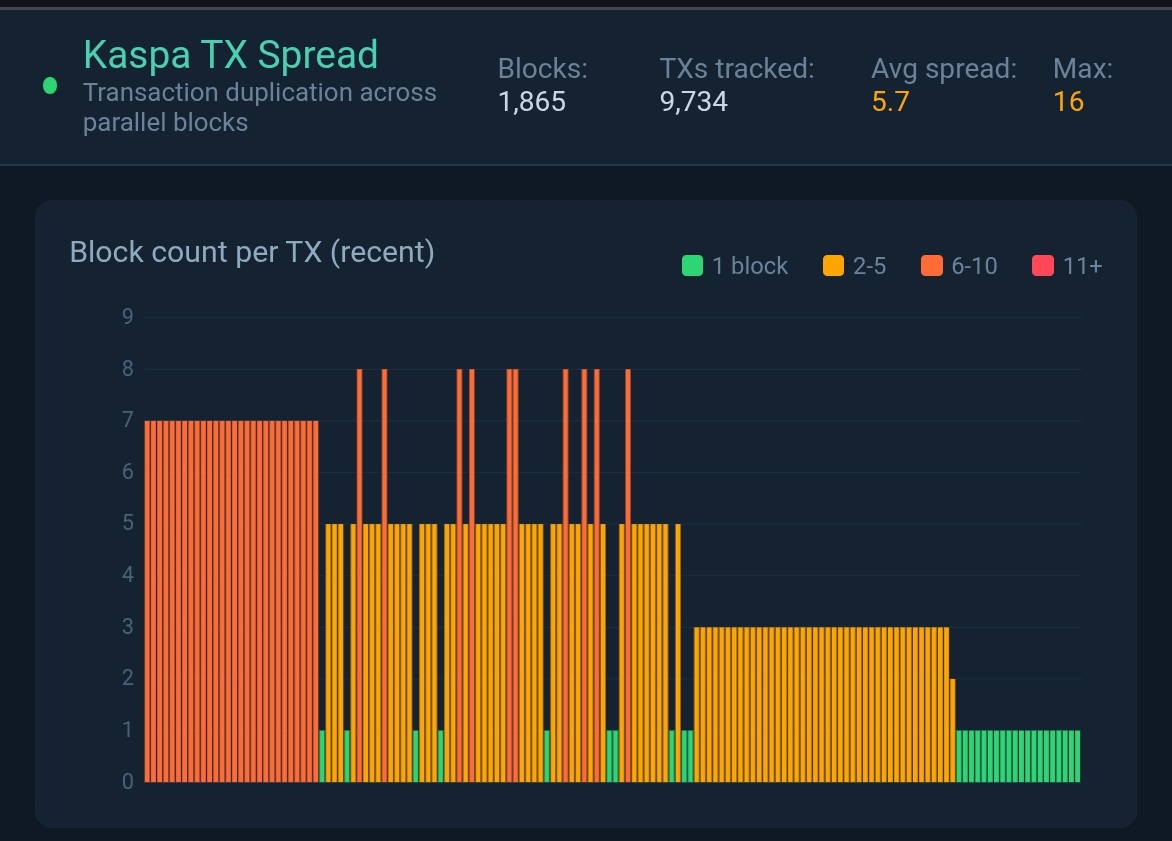Toggle the '1 block' green legend swatch
The image size is (1172, 841).
coord(692,265)
